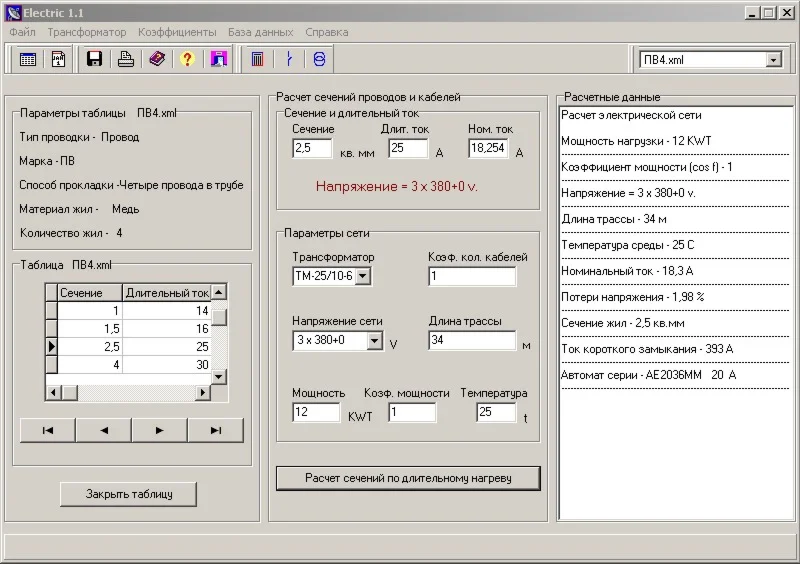Click the yellow question mark icon

(186, 59)
